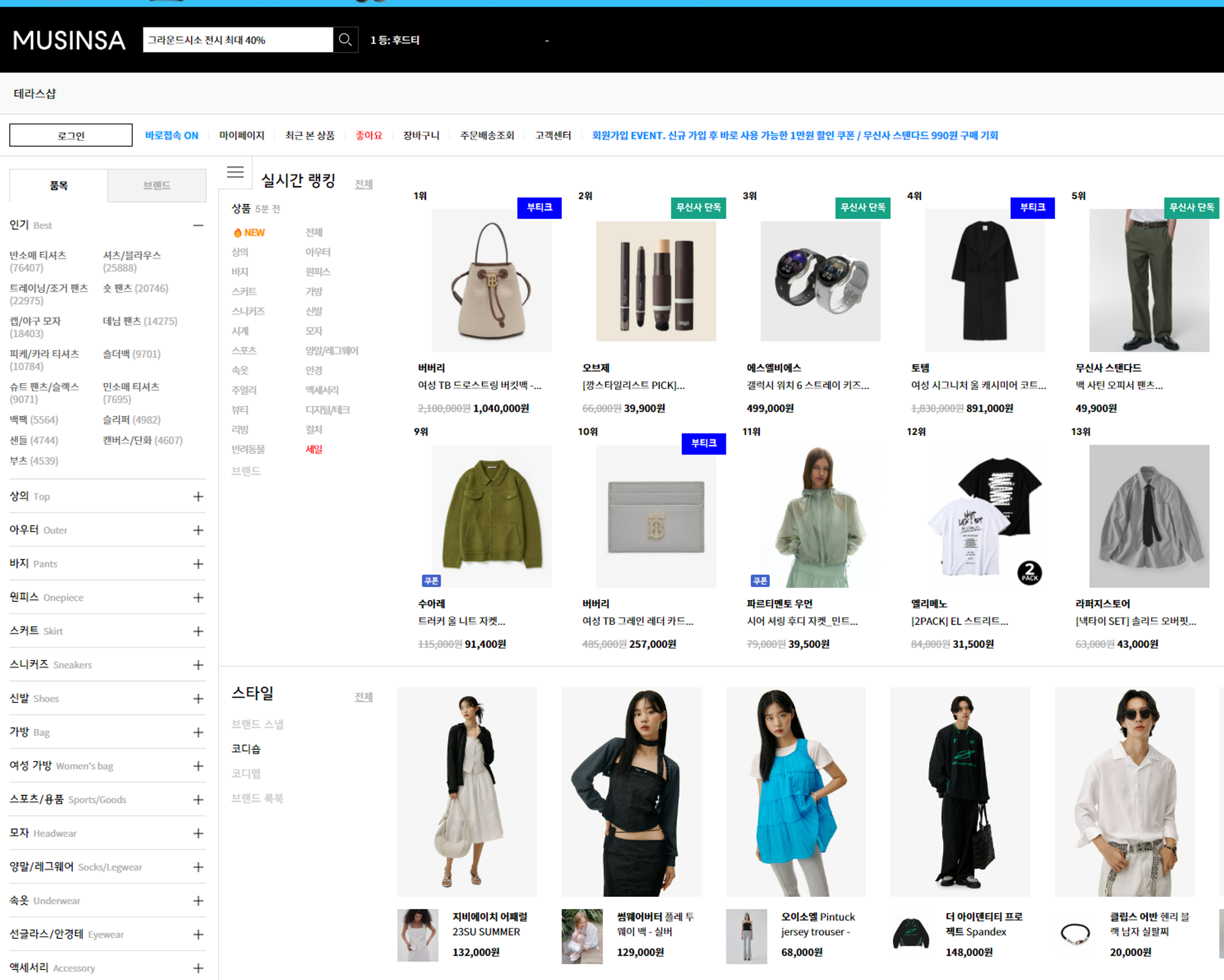Click the 쿠폰 badge on 수아레 jacket
Viewport: 1224px width, 980px height.
(431, 581)
